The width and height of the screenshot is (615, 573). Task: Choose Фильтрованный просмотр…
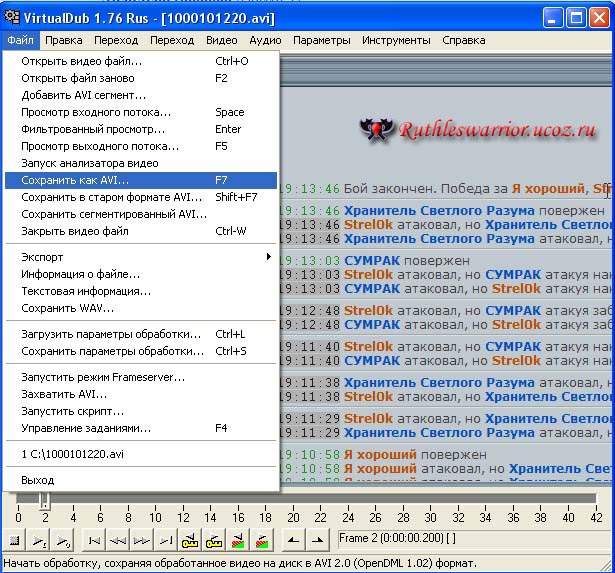click(141, 129)
